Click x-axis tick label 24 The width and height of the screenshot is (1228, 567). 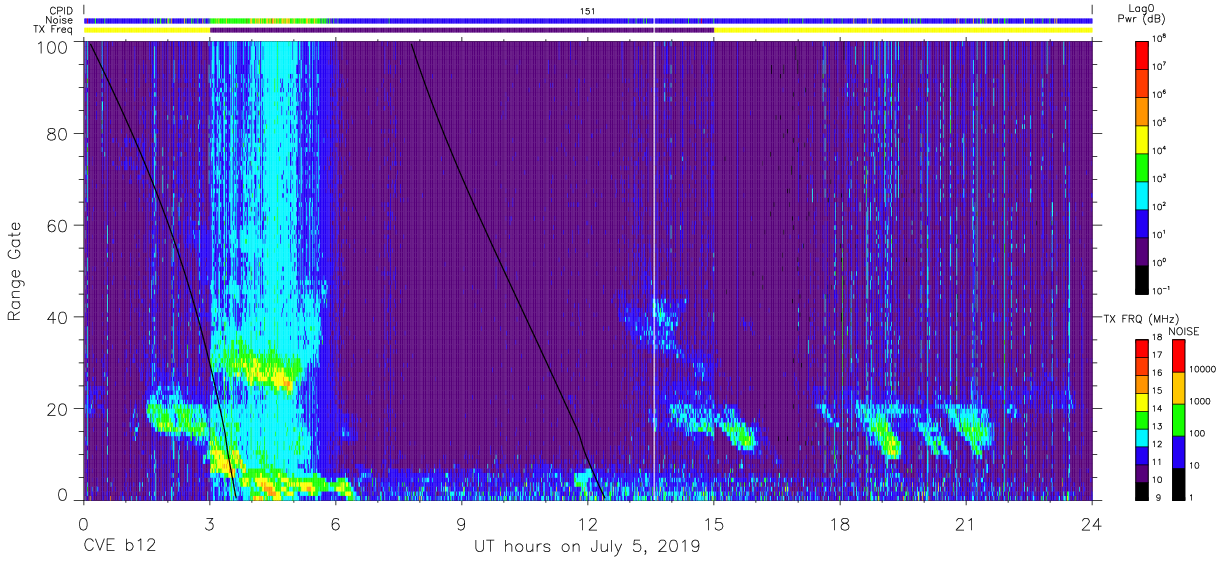1092,523
